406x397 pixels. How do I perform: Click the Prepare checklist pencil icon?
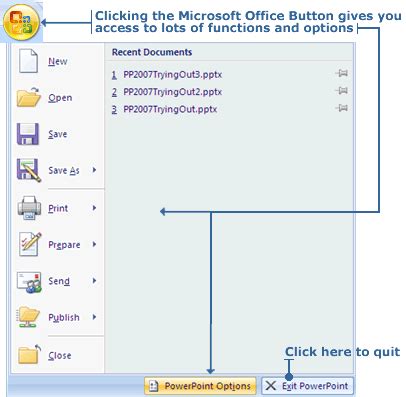[30, 244]
